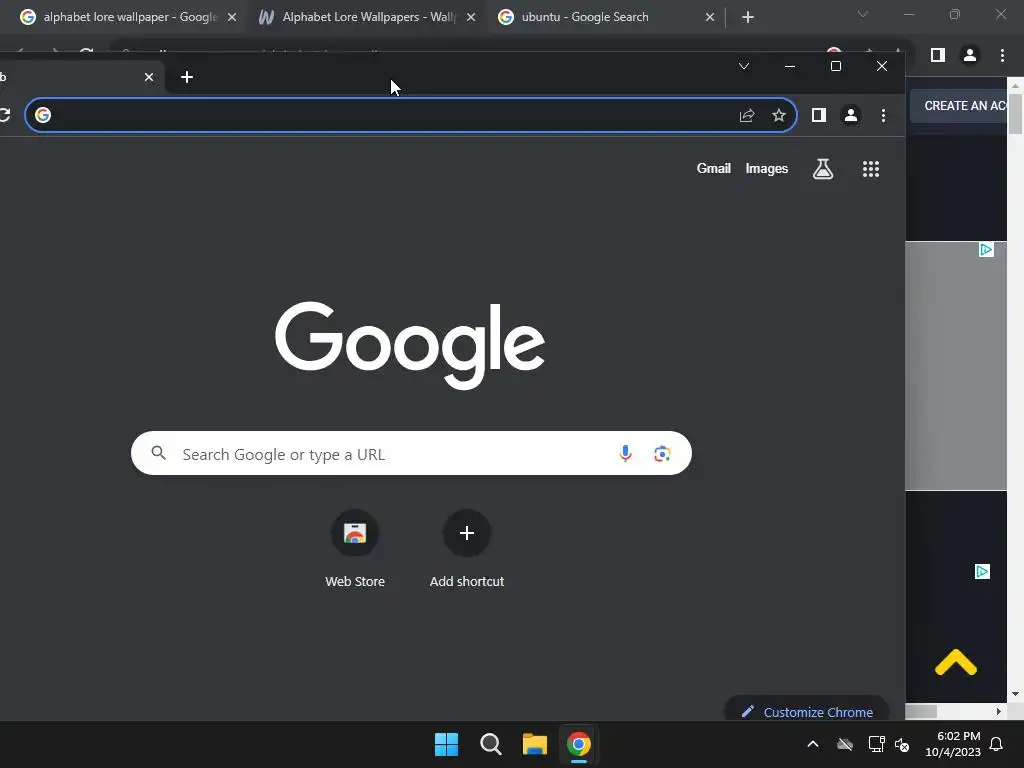1024x768 pixels.
Task: Click the Google logo
Action: coord(410,345)
